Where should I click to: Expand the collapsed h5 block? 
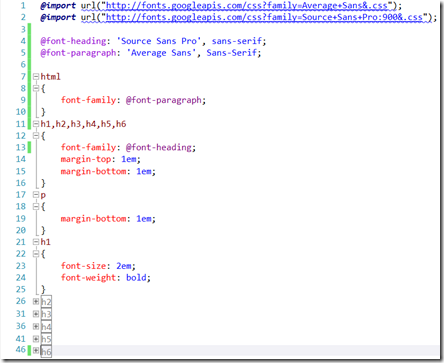tap(36, 339)
